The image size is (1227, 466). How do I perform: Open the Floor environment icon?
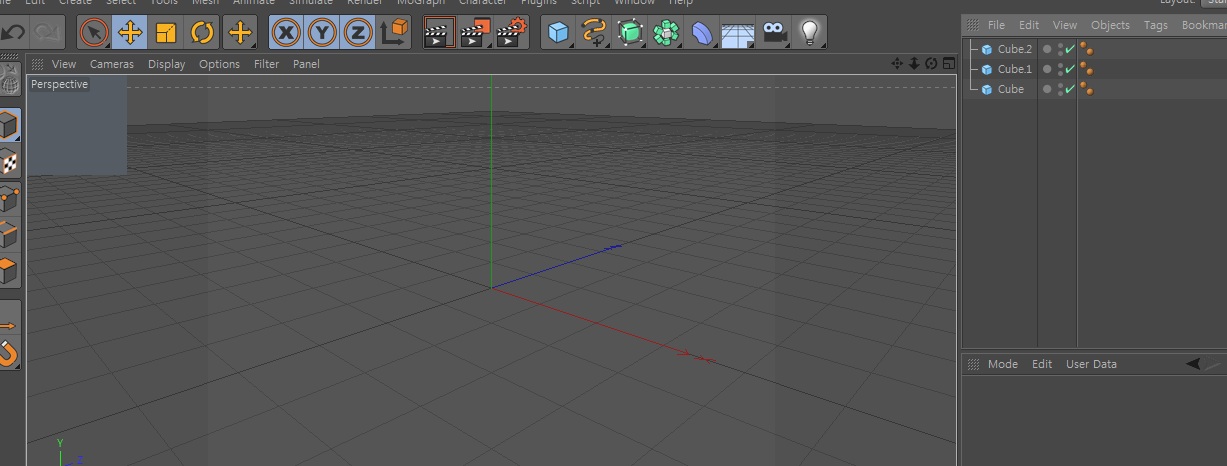(x=738, y=32)
